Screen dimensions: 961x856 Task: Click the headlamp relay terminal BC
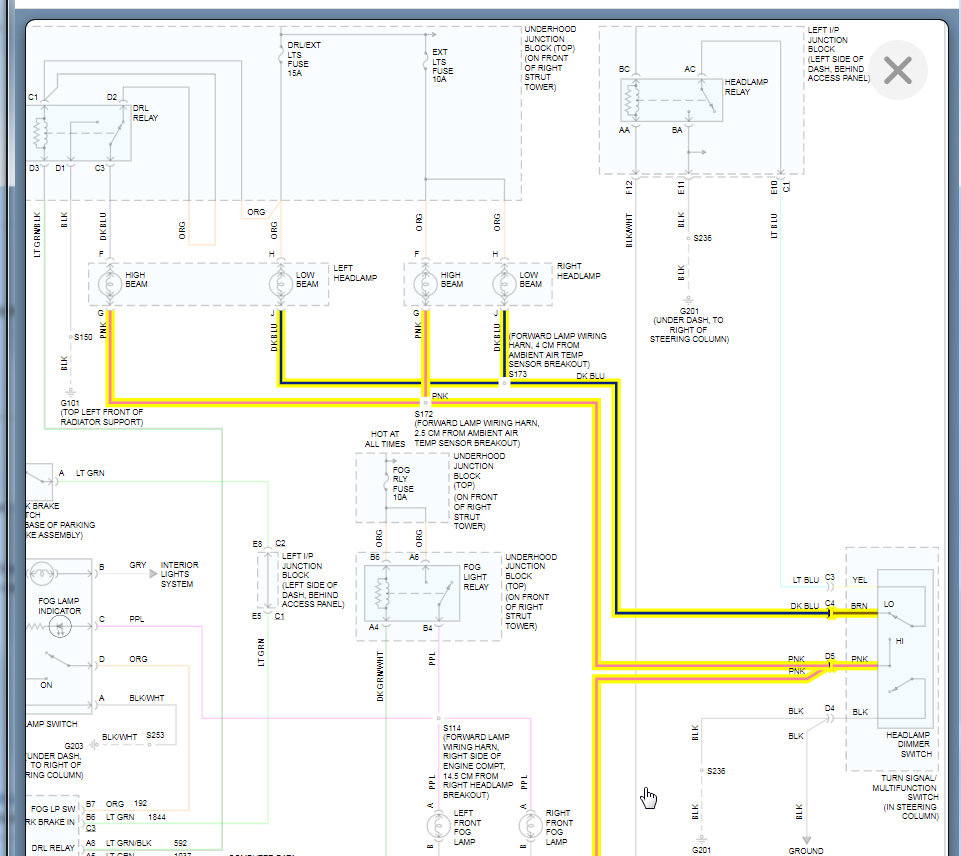pos(624,69)
